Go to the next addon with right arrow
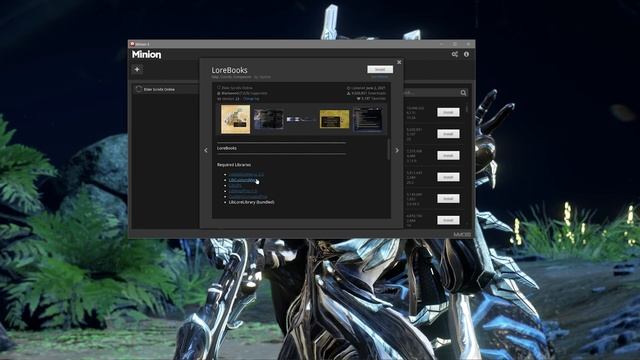Image resolution: width=640 pixels, height=360 pixels. click(x=397, y=150)
